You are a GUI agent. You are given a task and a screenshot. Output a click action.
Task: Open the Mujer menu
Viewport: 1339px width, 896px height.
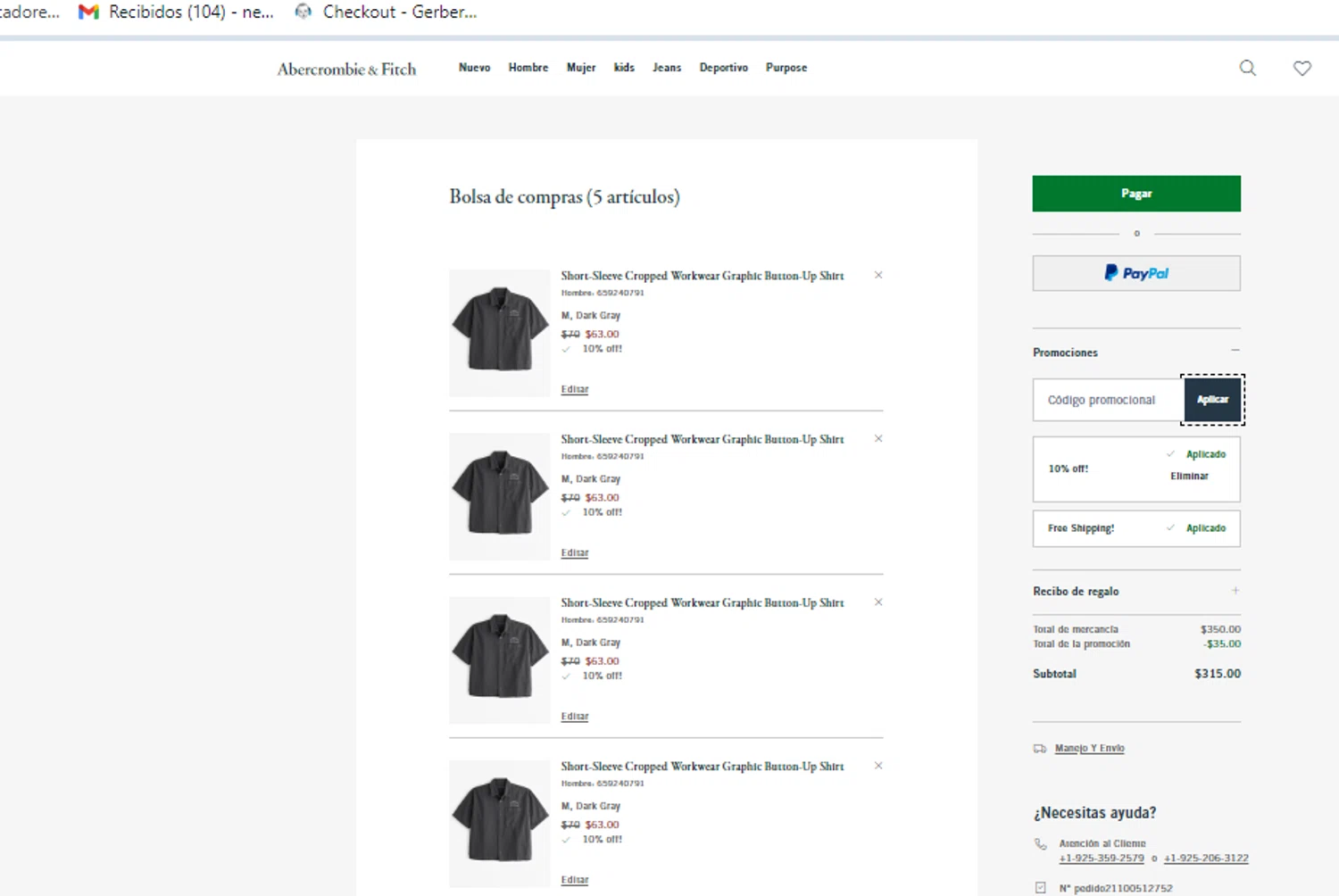[x=581, y=68]
